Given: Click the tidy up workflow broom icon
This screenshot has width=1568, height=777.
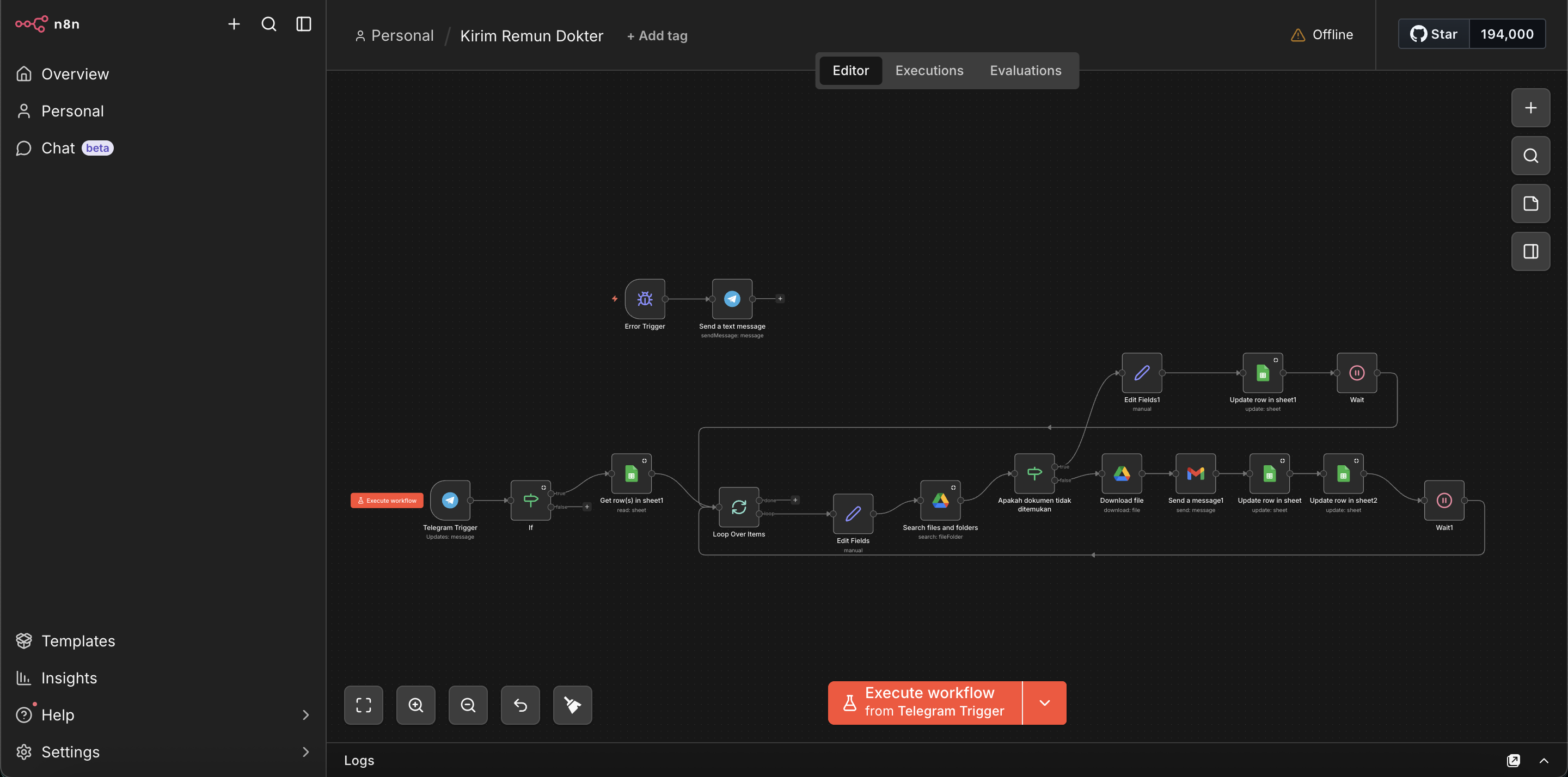Looking at the screenshot, I should [572, 705].
